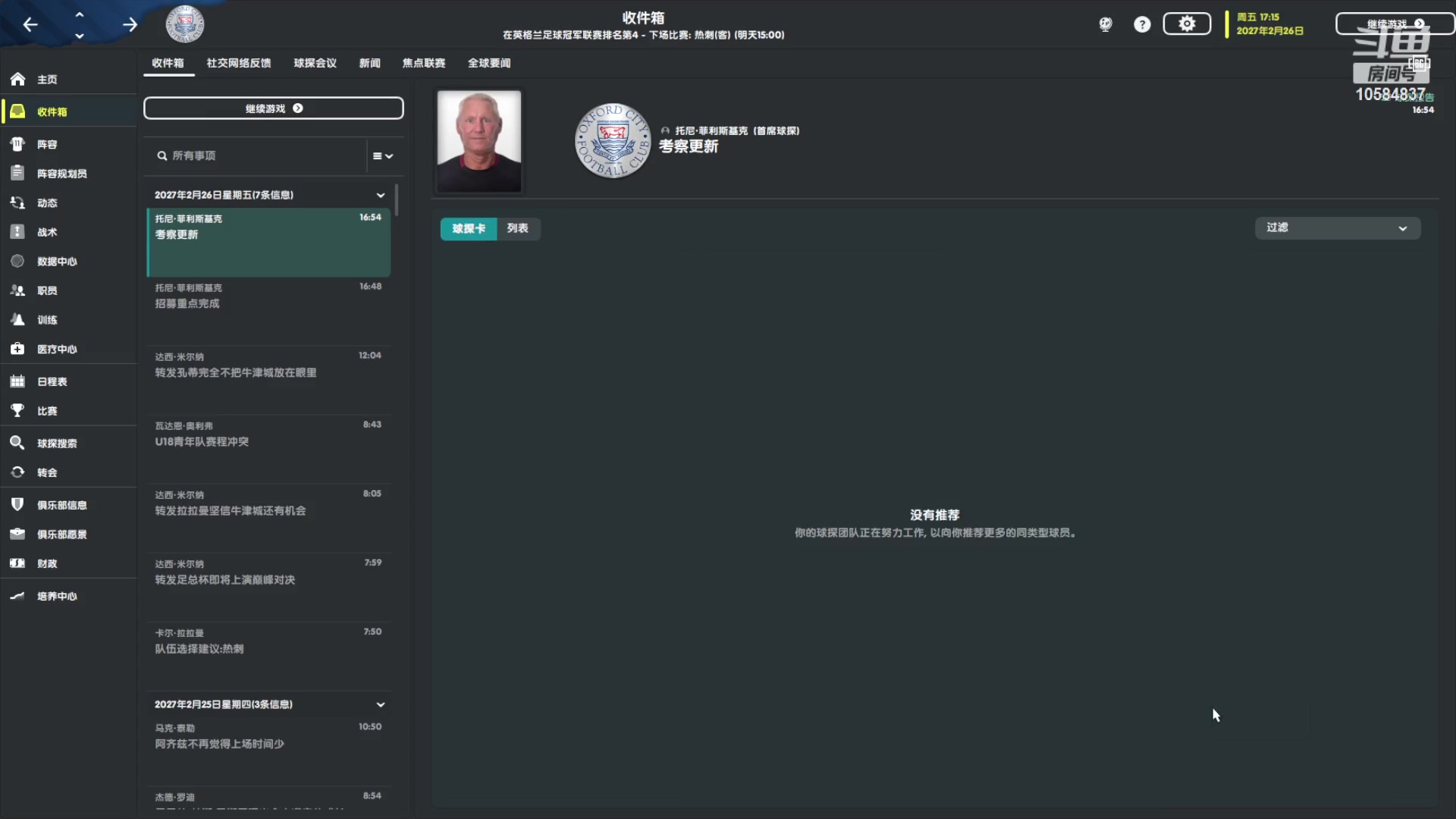
Task: Open the 医疗中心 medical sidebar icon
Action: (x=17, y=349)
